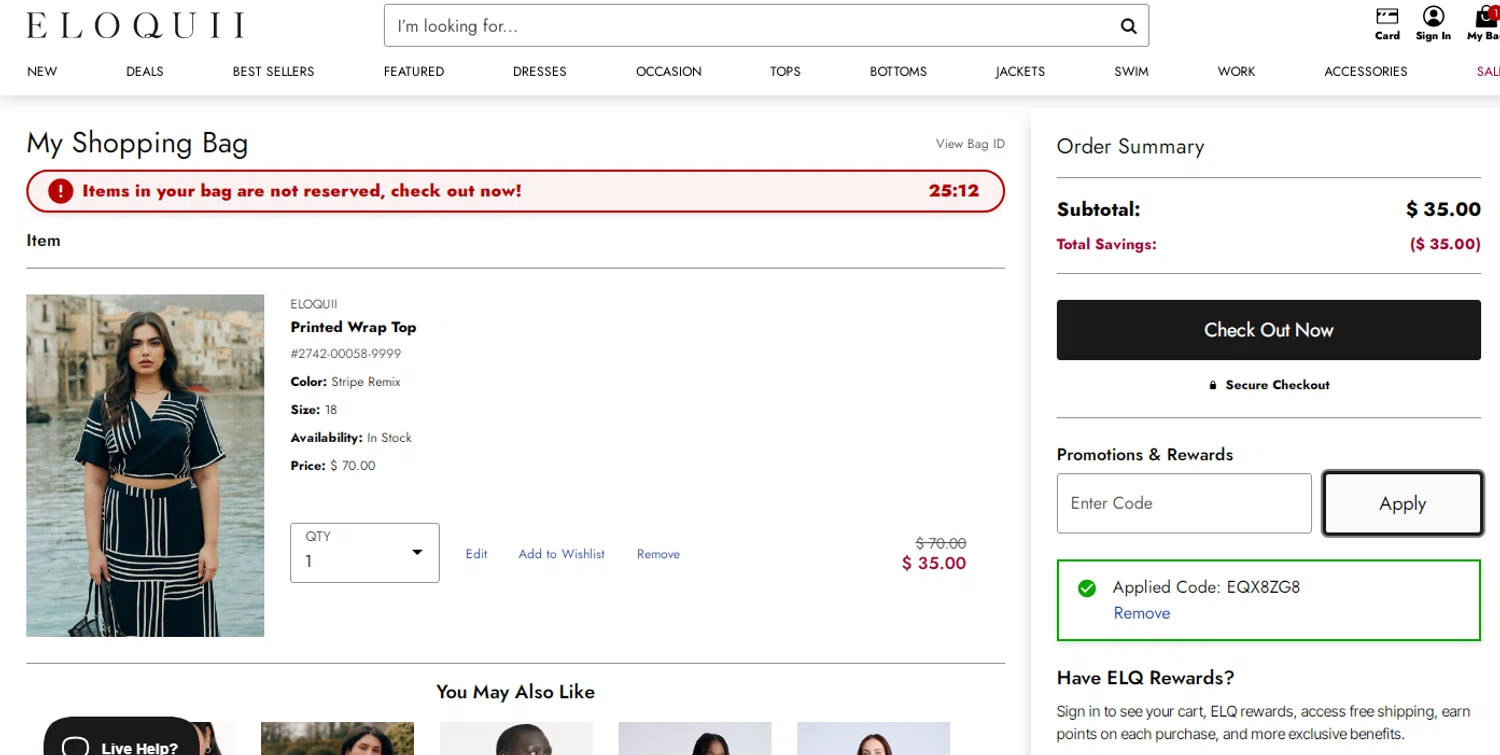Click the ELOQUII logo
Screen dimensions: 1500x755
135,25
